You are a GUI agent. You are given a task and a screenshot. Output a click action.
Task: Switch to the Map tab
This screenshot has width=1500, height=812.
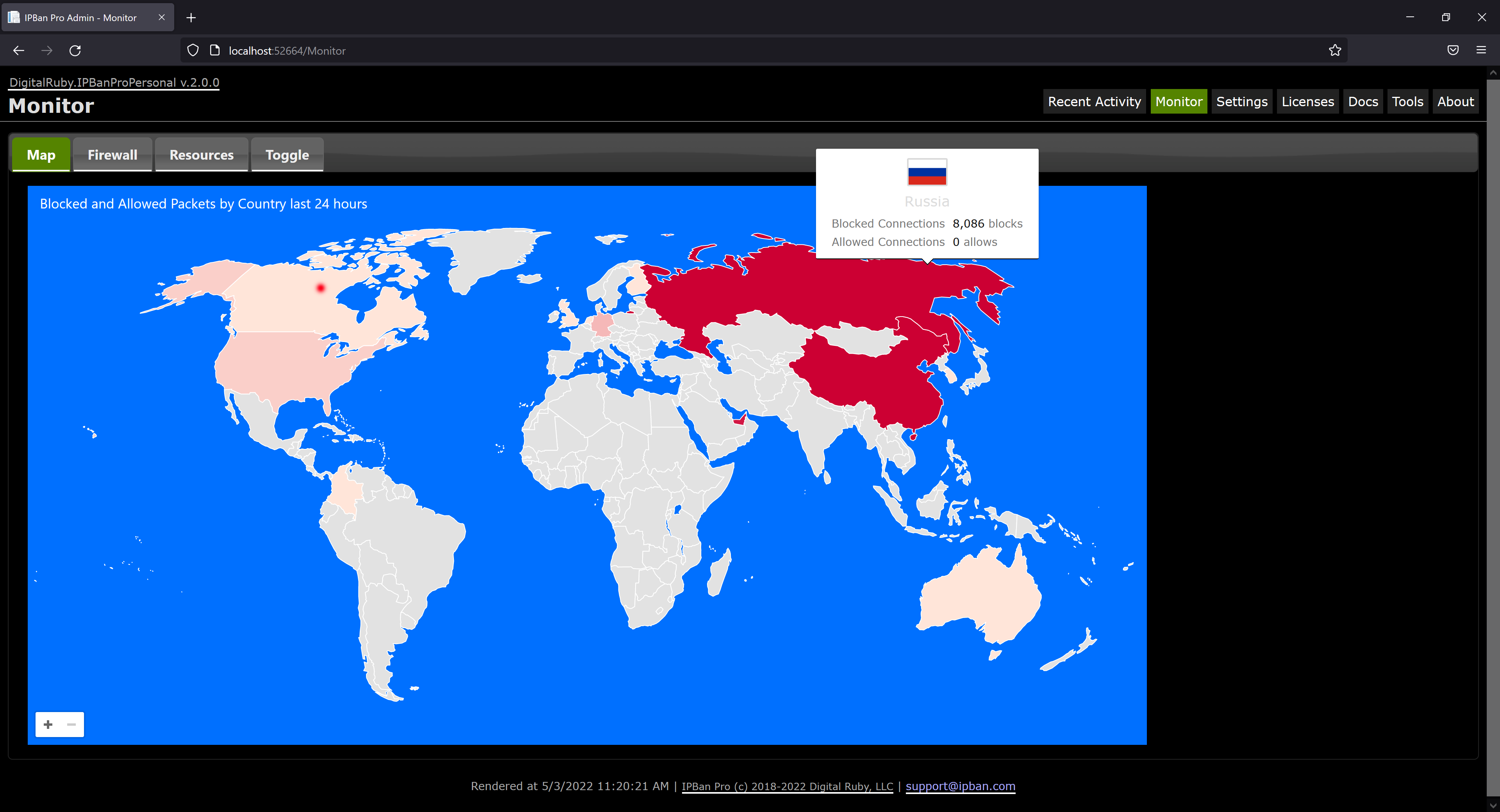(x=41, y=155)
